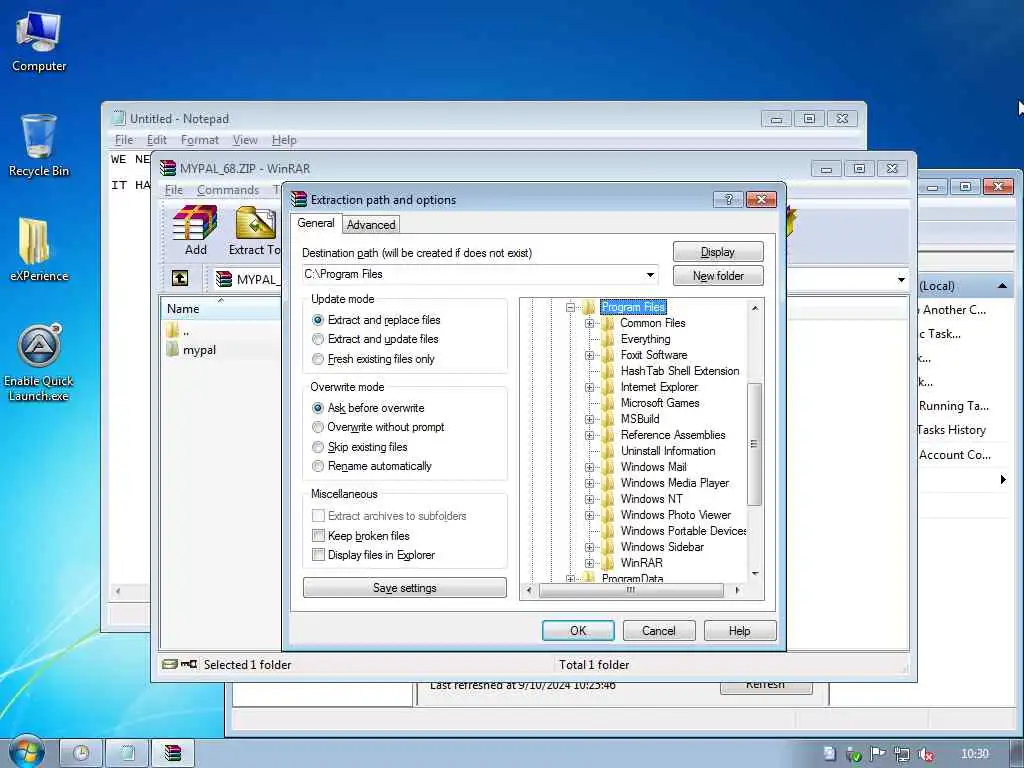Image resolution: width=1024 pixels, height=768 pixels.
Task: Click the WinRAR taskbar button
Action: (x=172, y=753)
